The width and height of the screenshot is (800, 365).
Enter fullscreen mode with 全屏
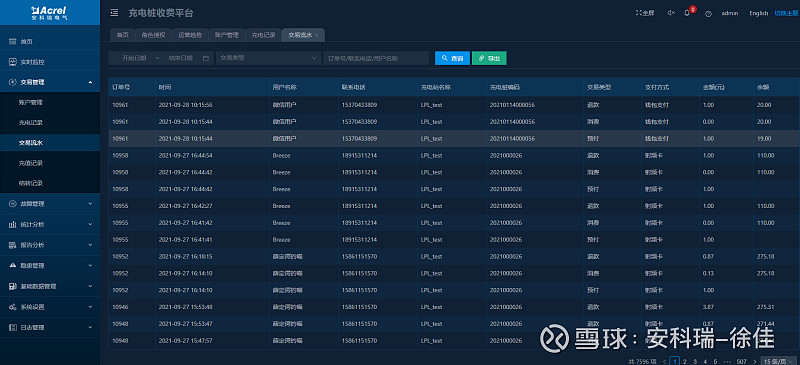click(x=645, y=13)
